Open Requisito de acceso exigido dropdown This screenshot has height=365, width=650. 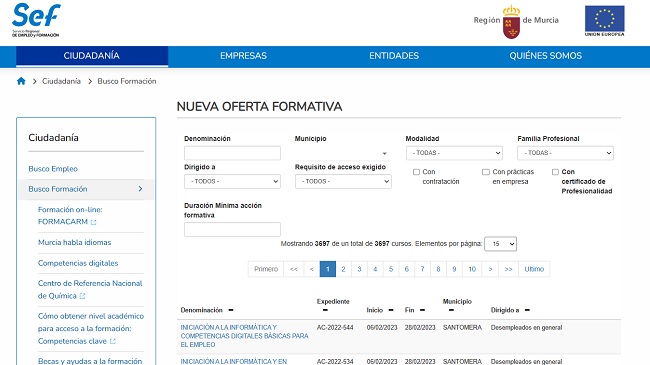click(343, 181)
